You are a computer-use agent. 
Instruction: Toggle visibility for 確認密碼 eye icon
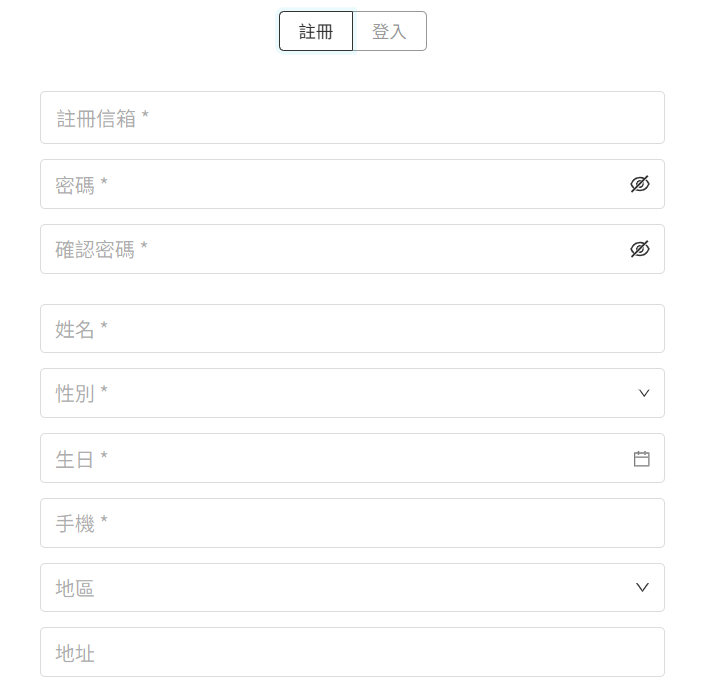click(640, 249)
